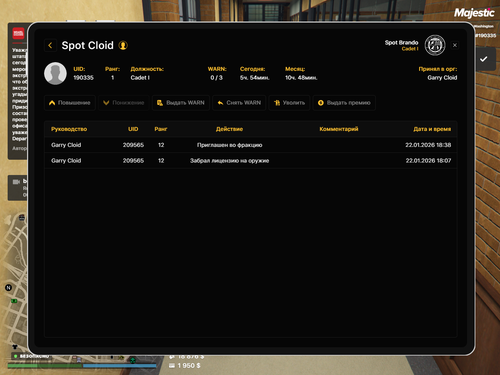500x375 pixels.
Task: Click the Приглашен во фракцию action text
Action: (229, 145)
